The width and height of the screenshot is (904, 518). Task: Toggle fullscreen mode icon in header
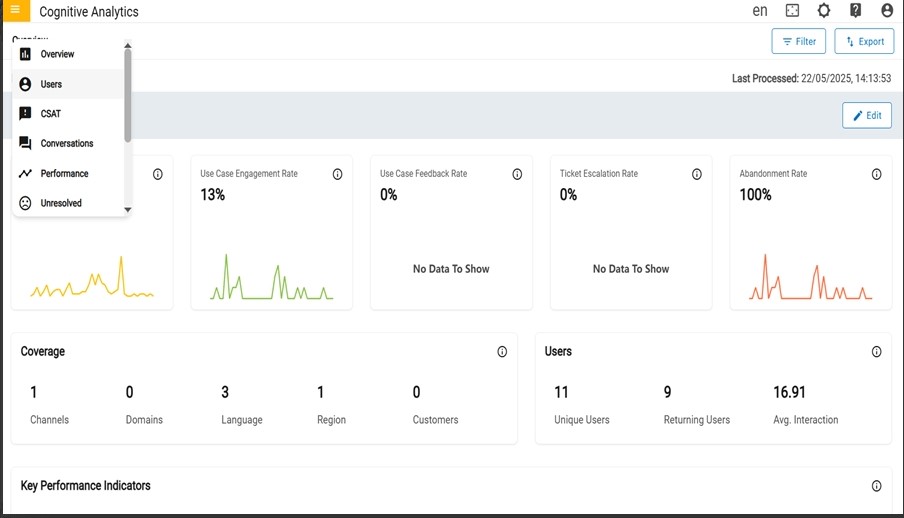[792, 11]
